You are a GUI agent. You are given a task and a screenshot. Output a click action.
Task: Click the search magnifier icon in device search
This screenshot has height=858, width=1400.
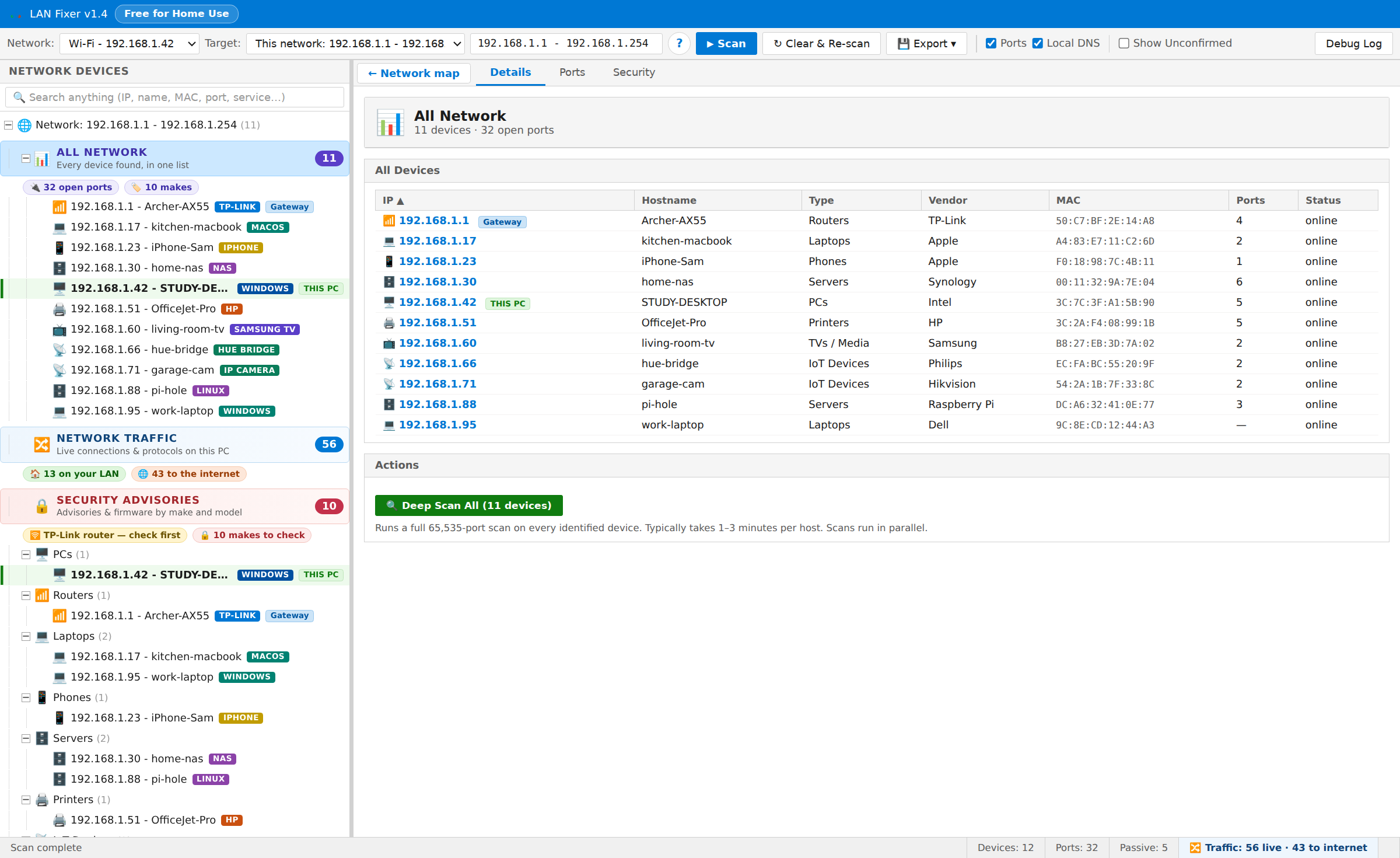[19, 97]
